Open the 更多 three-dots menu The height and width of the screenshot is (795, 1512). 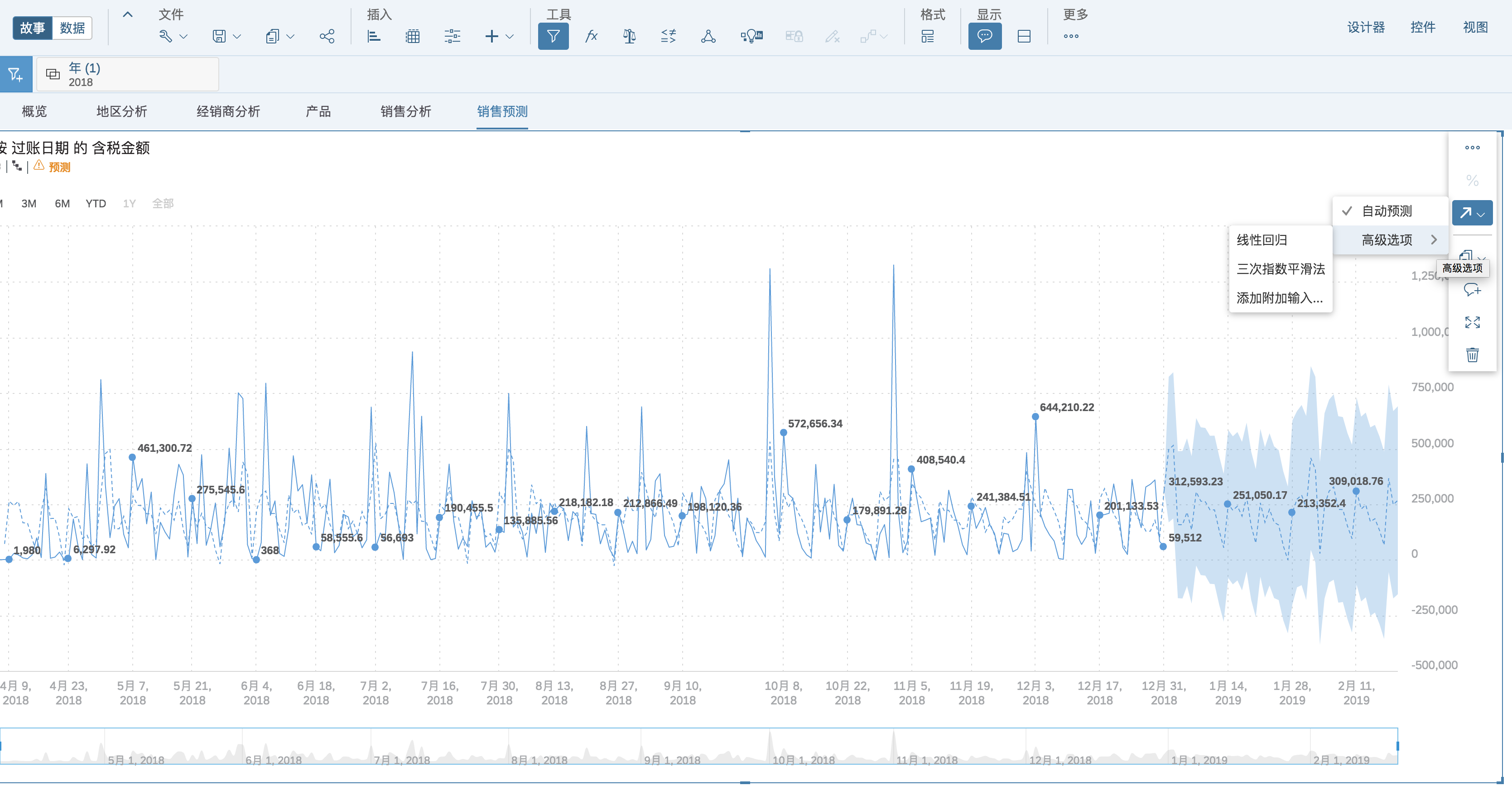tap(1071, 36)
